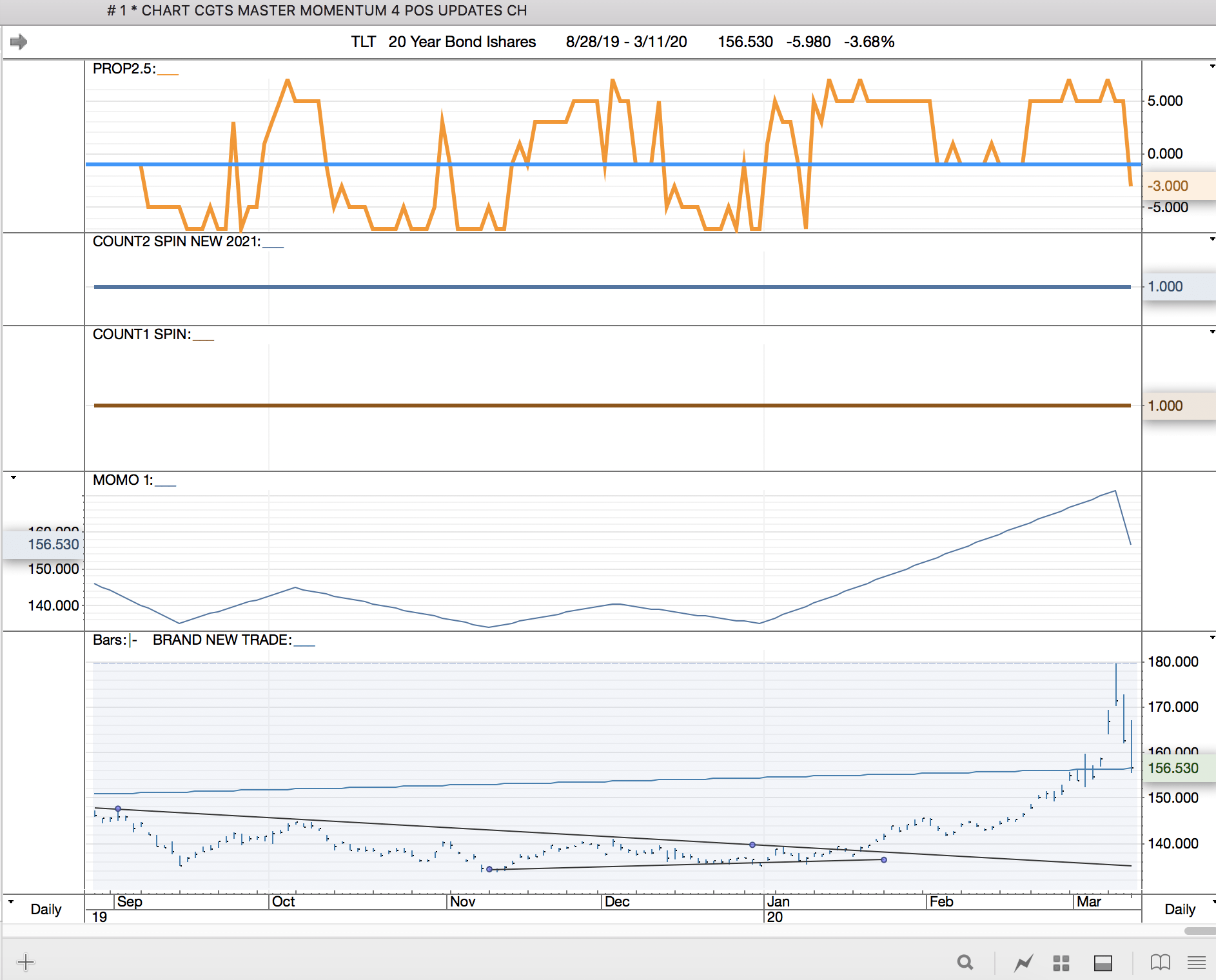Select the lightning bolt chart icon
This screenshot has width=1216, height=980.
click(x=1023, y=963)
